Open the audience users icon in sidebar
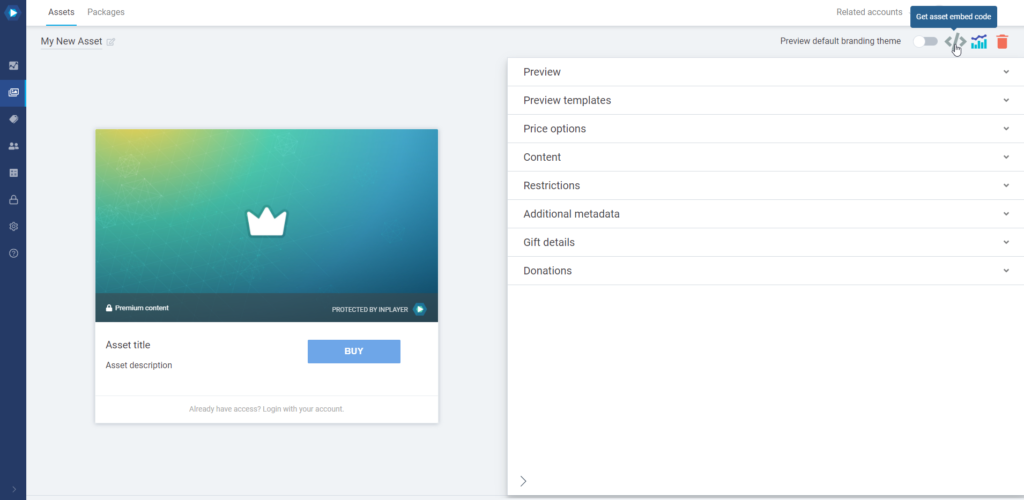 tap(13, 146)
